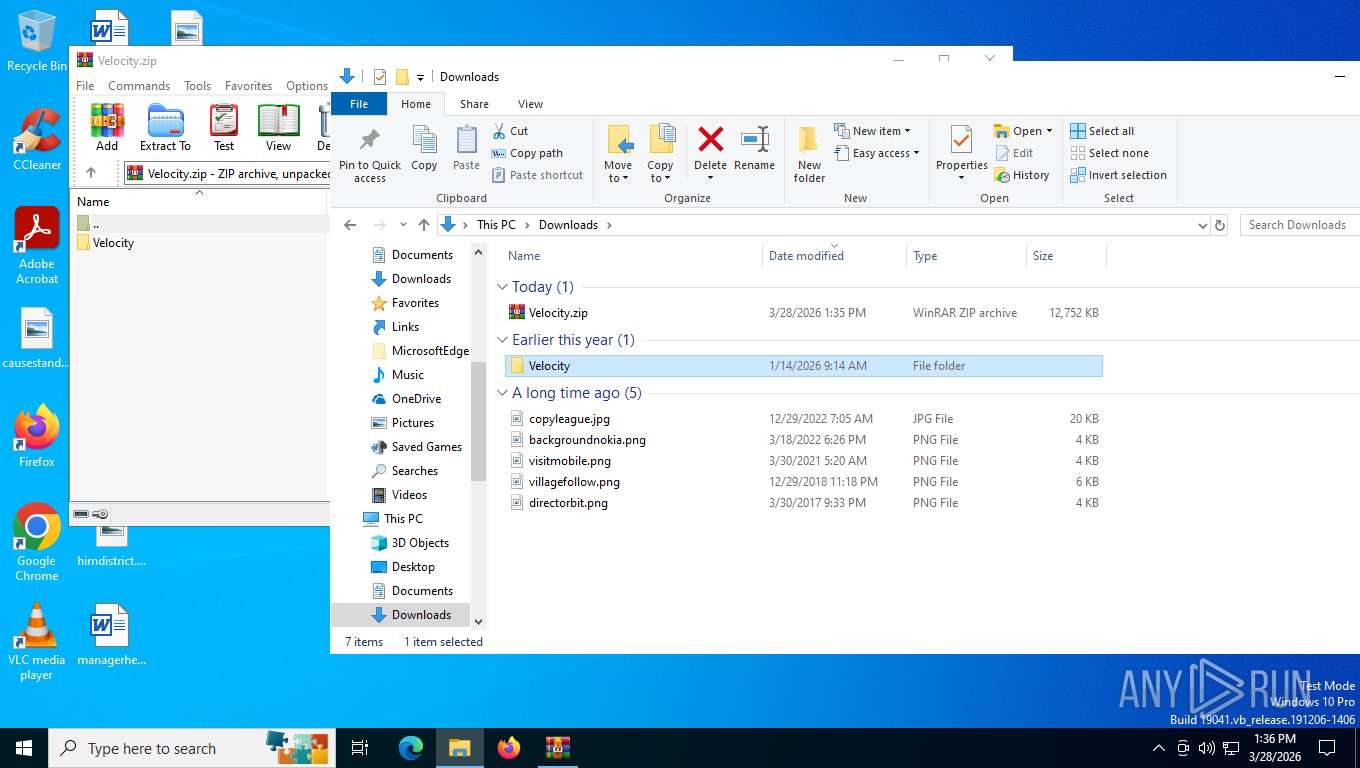Click the Rename icon in Organize
The width and height of the screenshot is (1360, 768).
754,139
